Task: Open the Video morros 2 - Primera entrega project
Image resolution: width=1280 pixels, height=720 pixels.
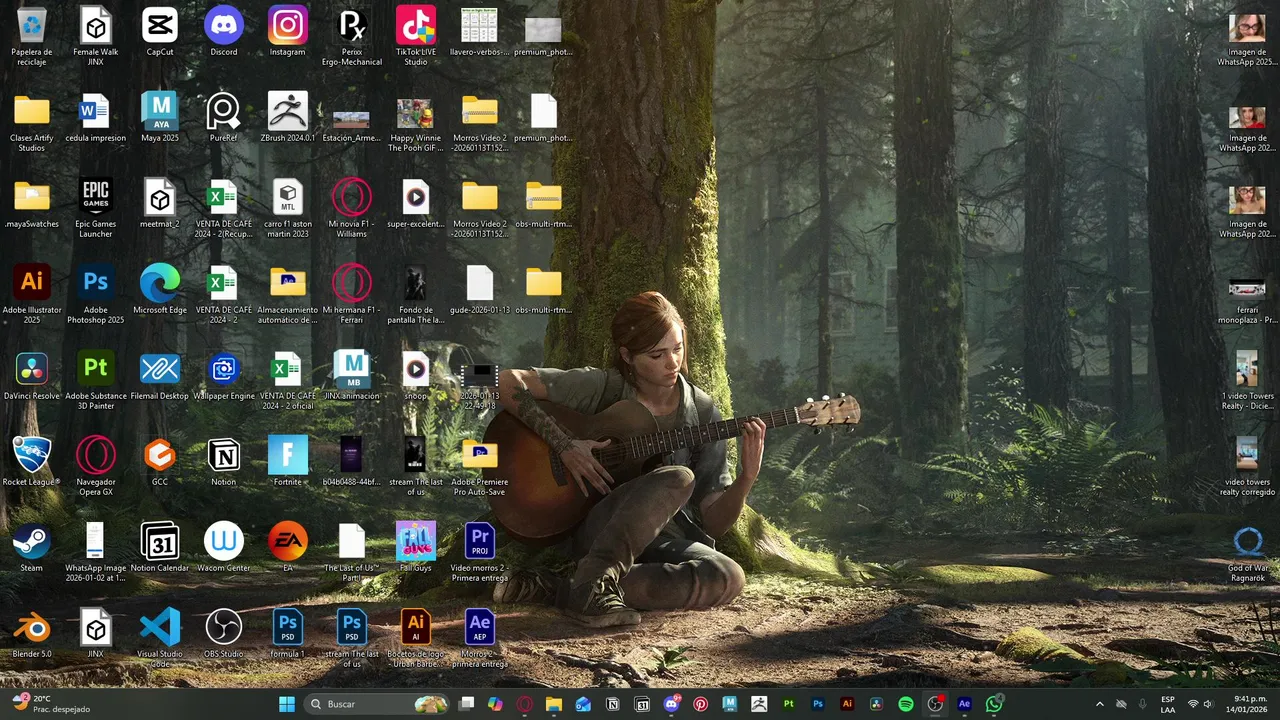Action: point(480,552)
